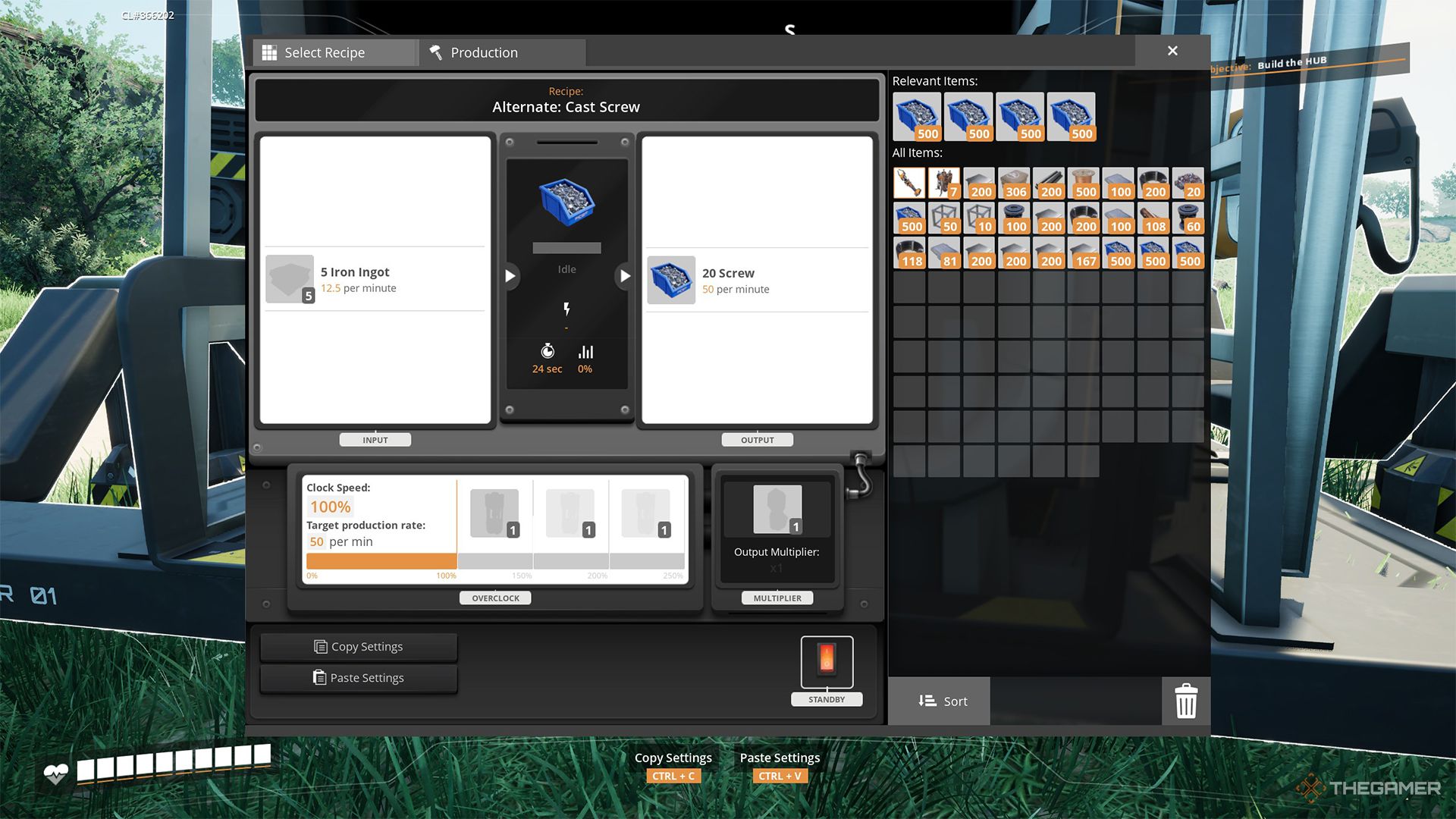Click the Copy Settings button
1456x819 pixels.
359,647
